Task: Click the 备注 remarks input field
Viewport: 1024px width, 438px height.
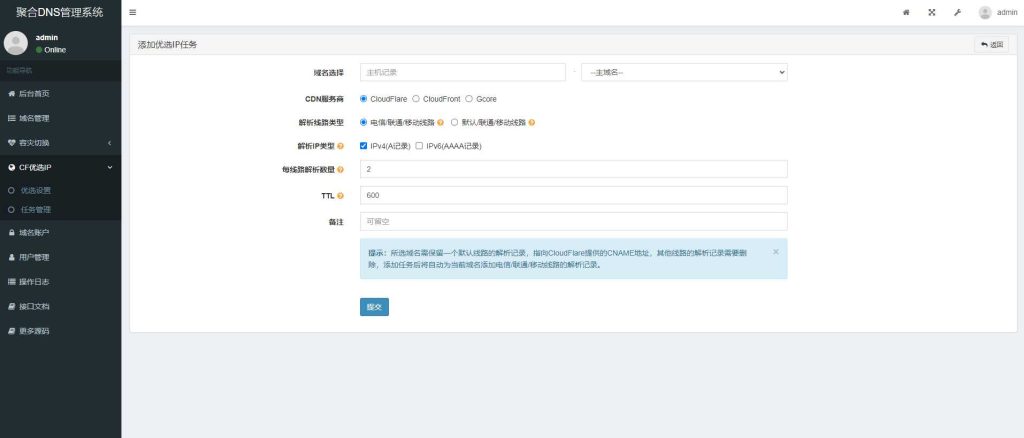Action: 573,221
